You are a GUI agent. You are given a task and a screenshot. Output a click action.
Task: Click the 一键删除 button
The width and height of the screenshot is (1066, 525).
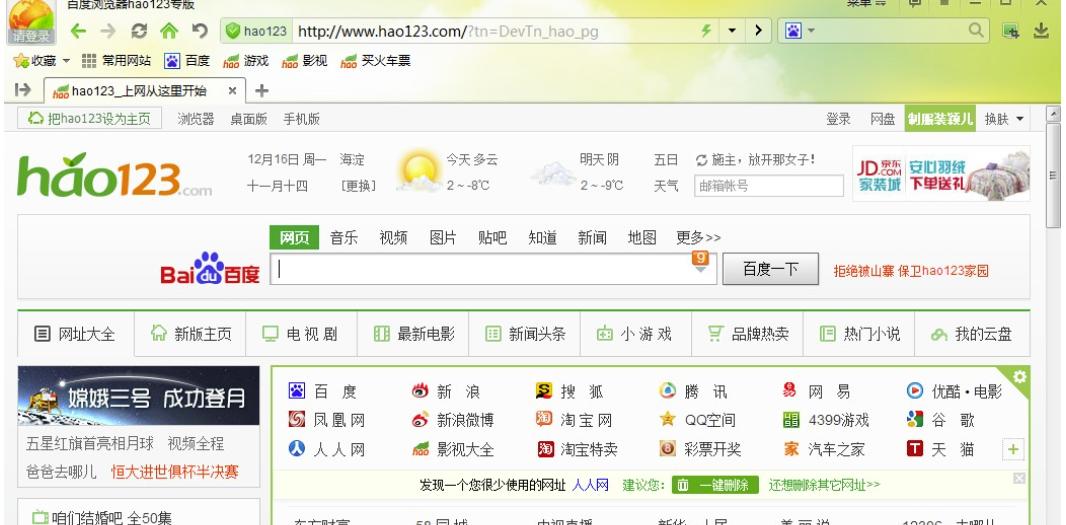715,485
